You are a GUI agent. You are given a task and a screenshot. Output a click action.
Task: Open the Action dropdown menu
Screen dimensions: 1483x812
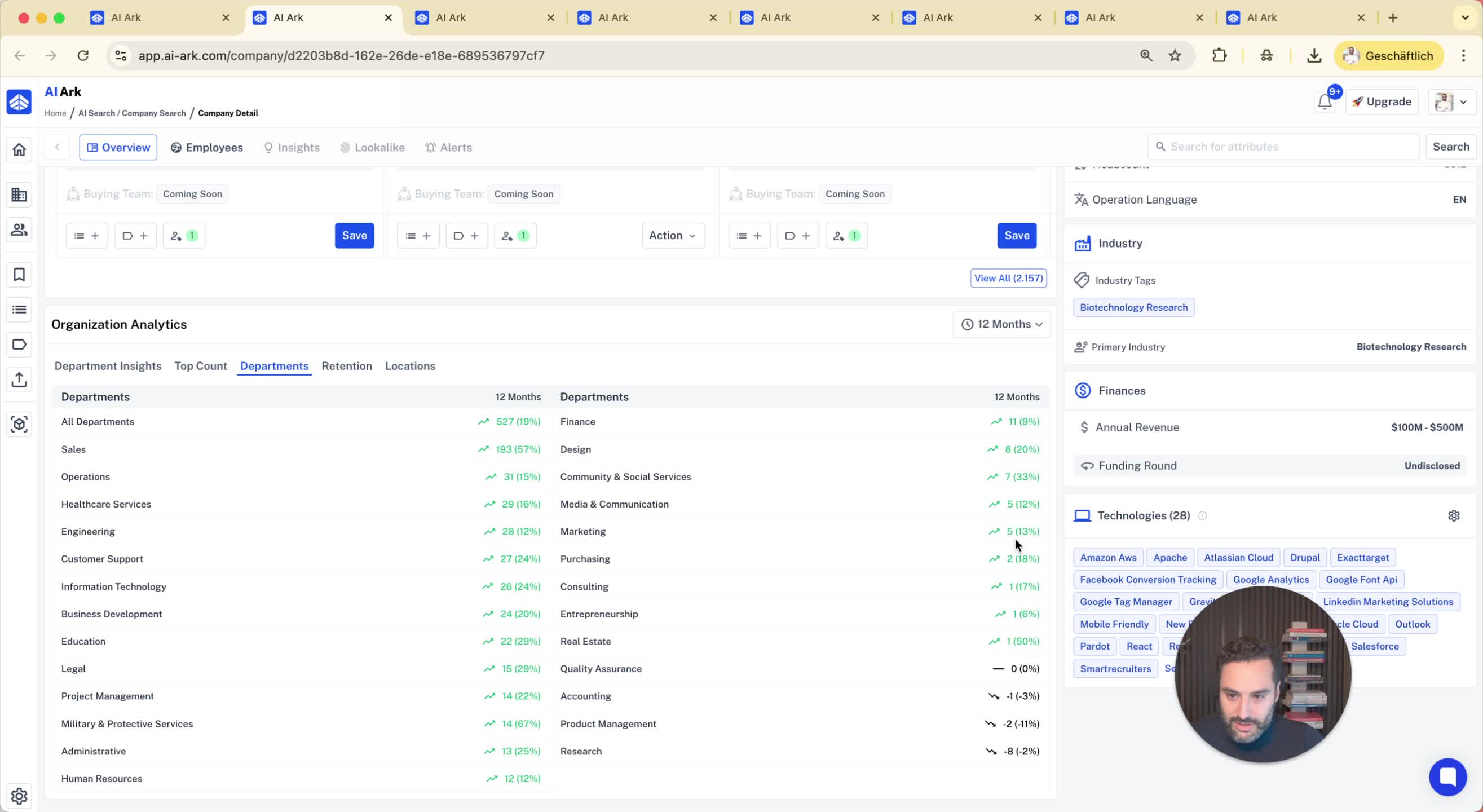[672, 236]
